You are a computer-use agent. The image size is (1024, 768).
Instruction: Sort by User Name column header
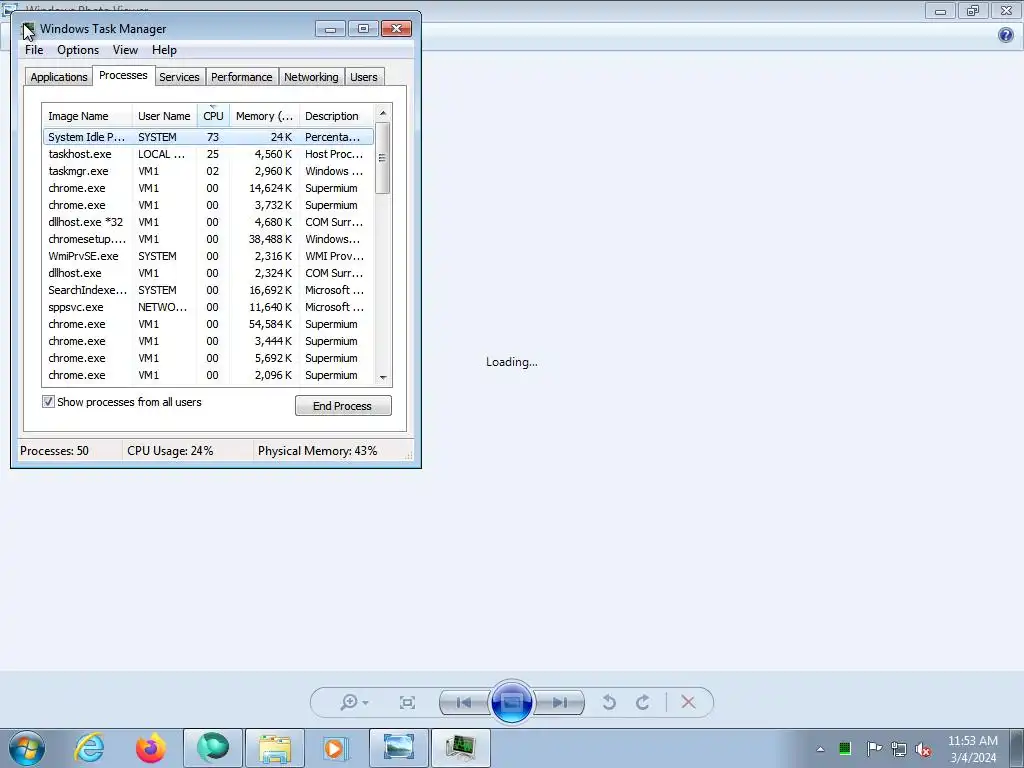point(165,116)
